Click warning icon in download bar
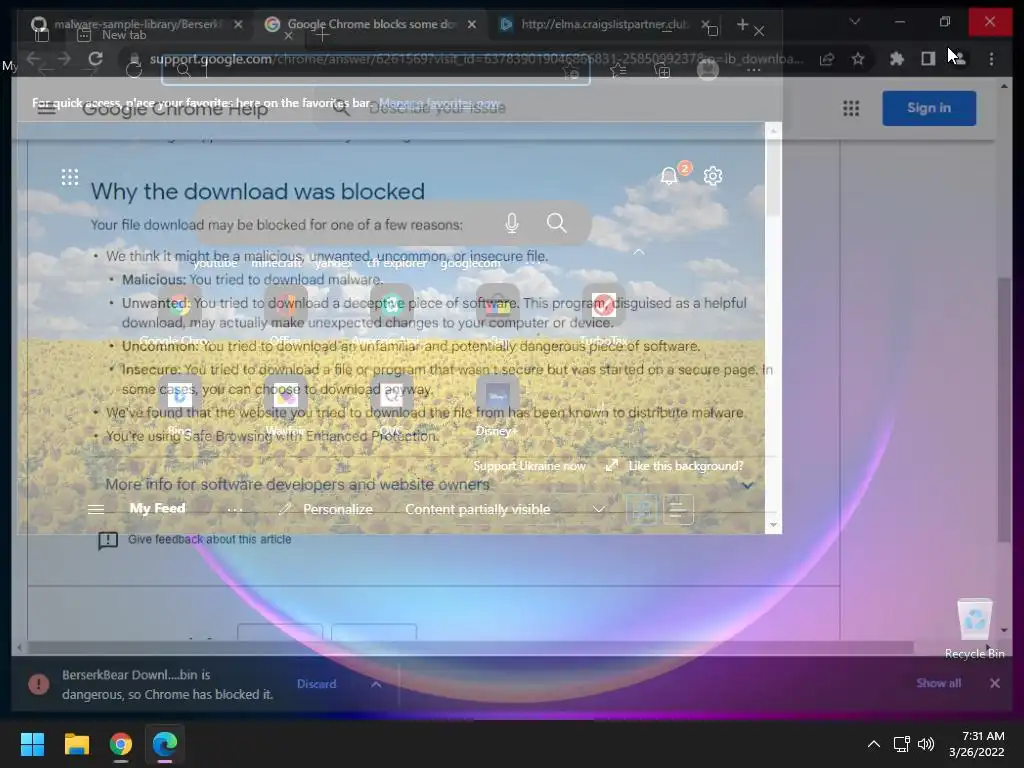Viewport: 1024px width, 768px height. 39,684
